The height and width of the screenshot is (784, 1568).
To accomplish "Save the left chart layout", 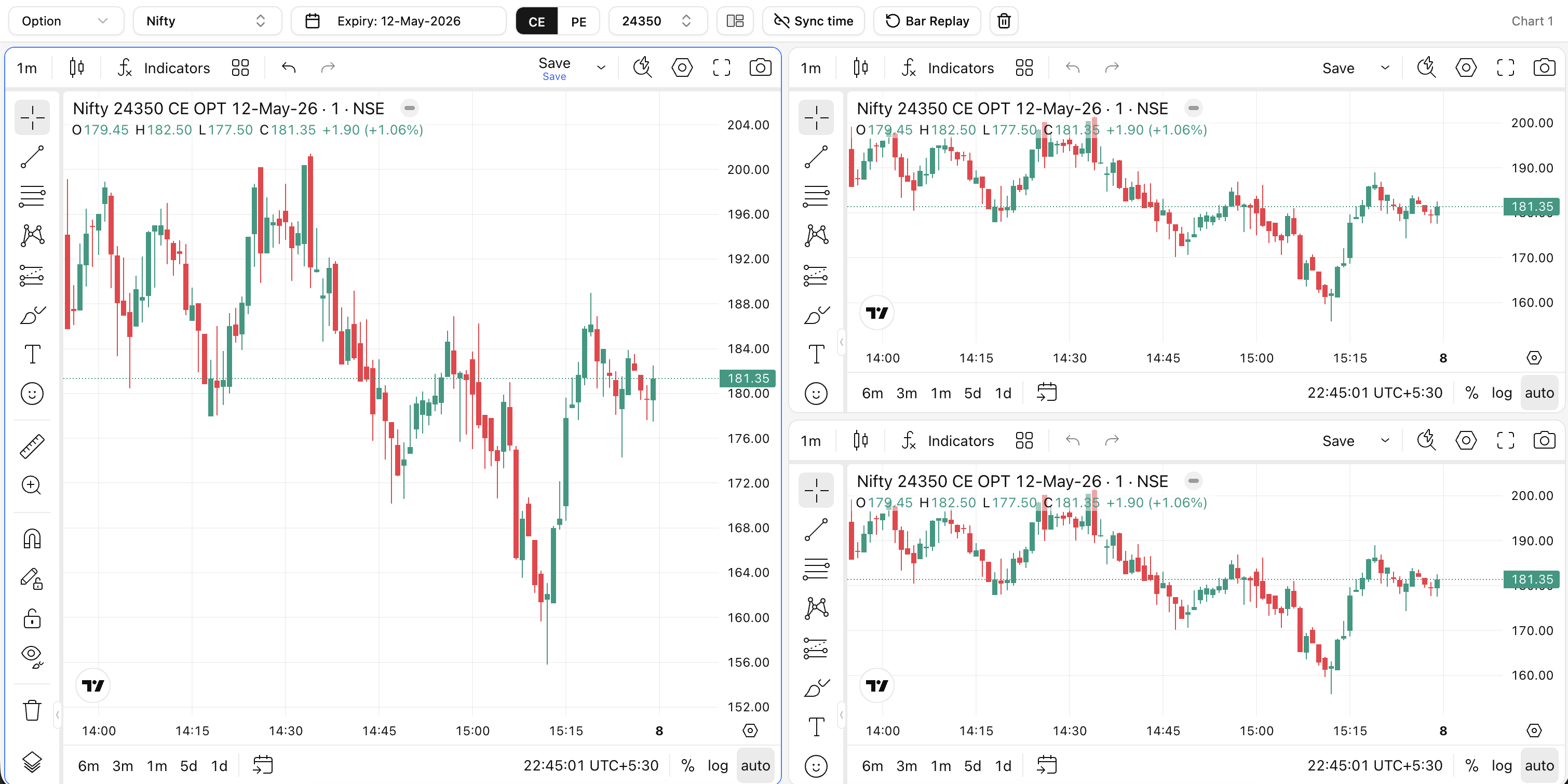I will (x=554, y=67).
